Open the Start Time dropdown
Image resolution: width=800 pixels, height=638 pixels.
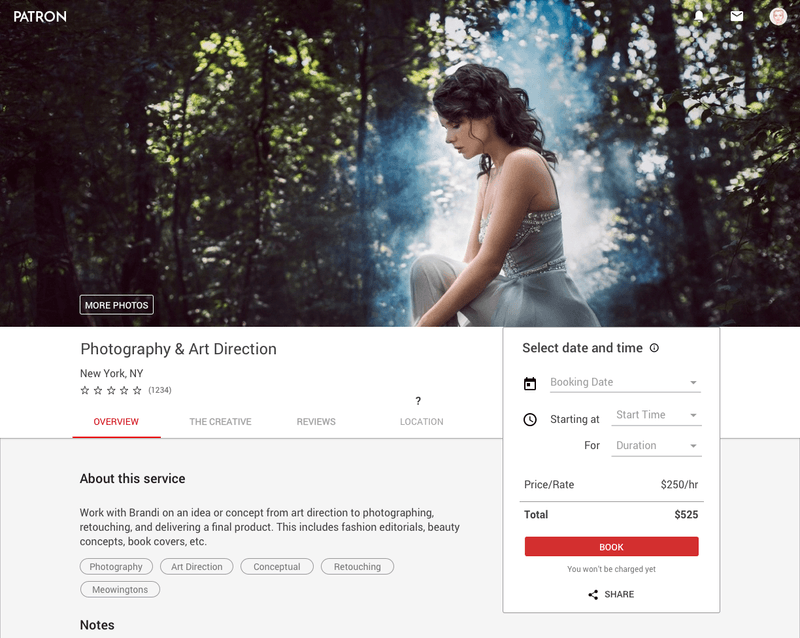(x=656, y=415)
